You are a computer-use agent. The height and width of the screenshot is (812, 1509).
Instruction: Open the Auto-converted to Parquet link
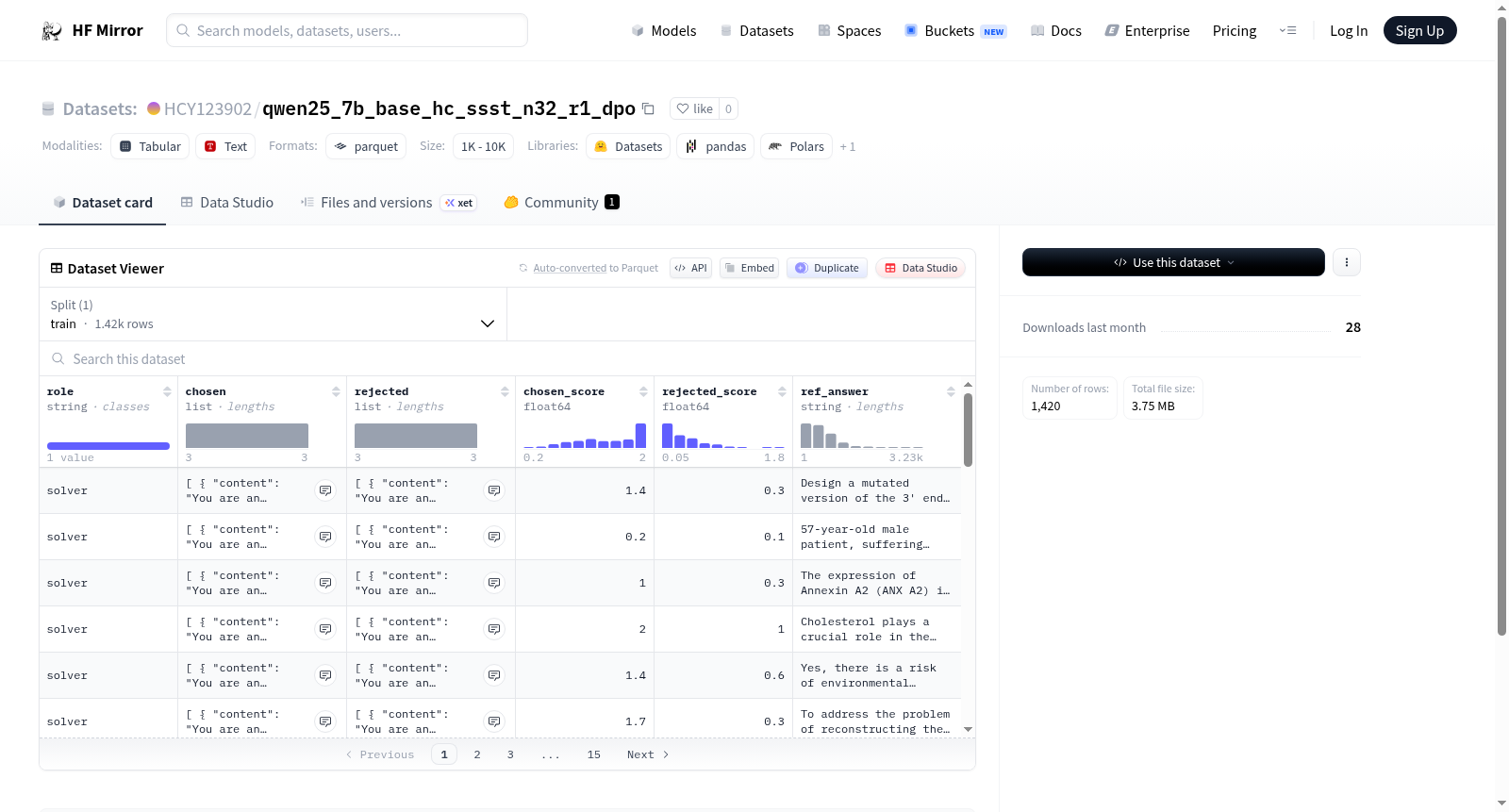pos(595,268)
